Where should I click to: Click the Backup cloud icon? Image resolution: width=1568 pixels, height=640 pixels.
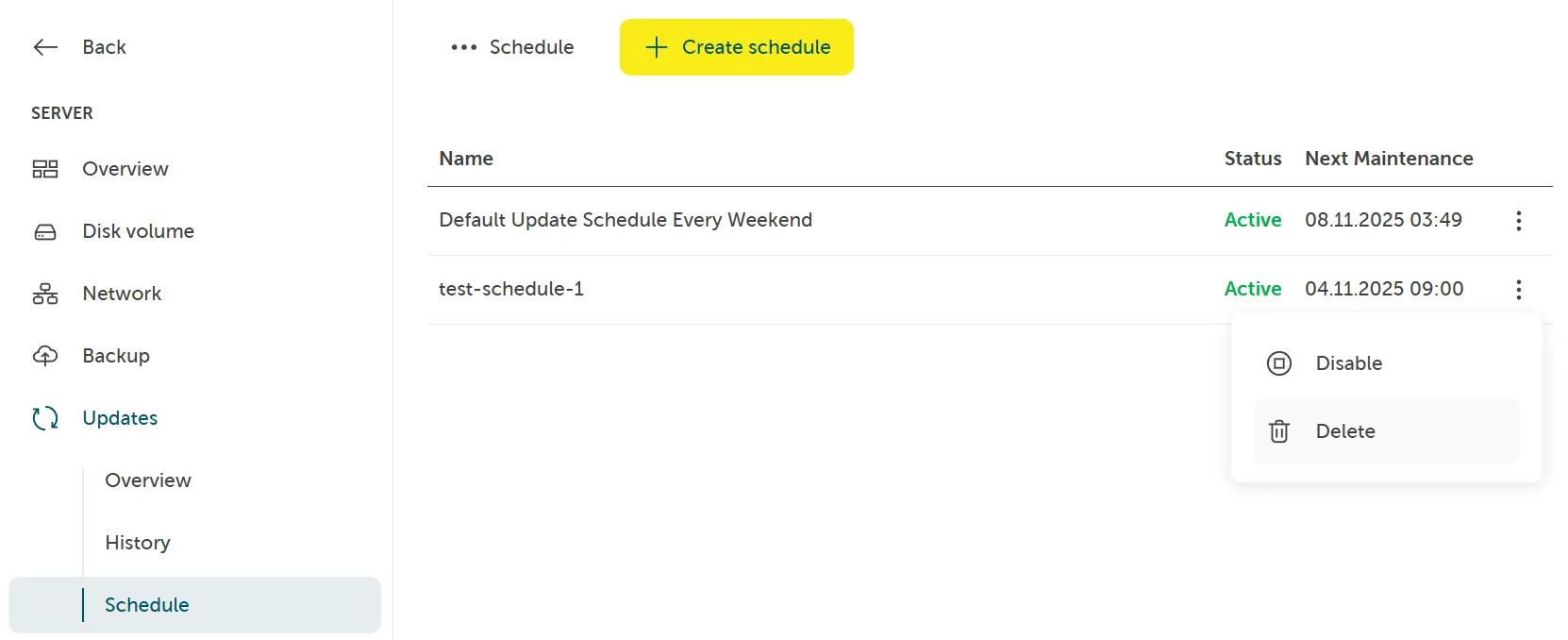click(44, 355)
